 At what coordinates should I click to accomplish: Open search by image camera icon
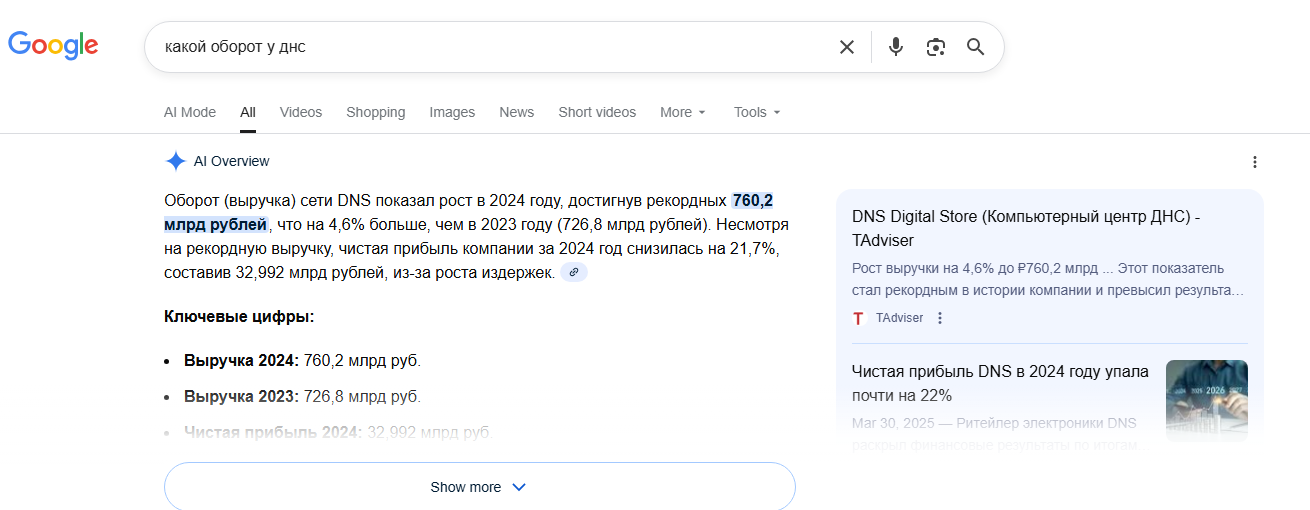pyautogui.click(x=936, y=47)
